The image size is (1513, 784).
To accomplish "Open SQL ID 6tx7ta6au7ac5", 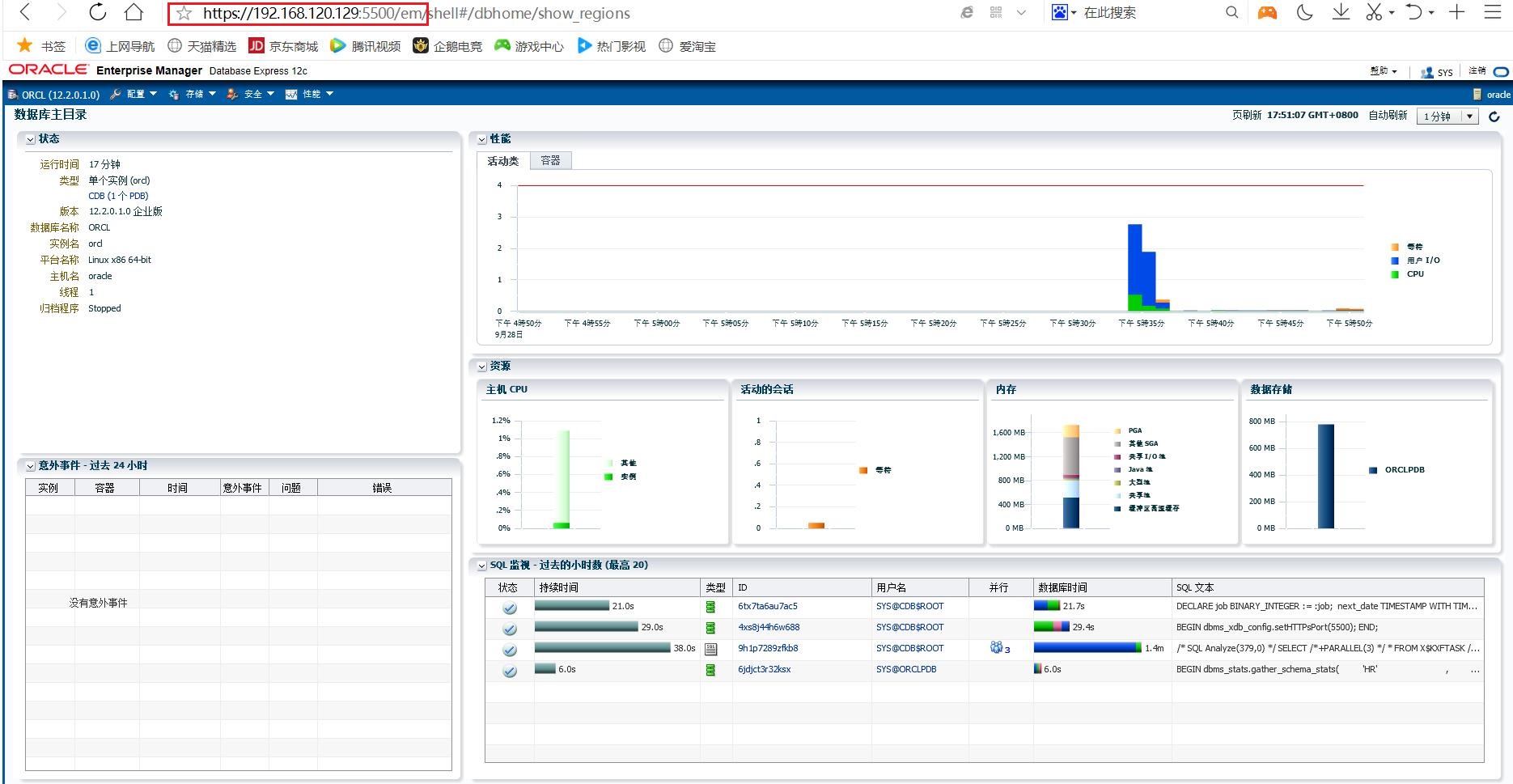I will pos(768,606).
